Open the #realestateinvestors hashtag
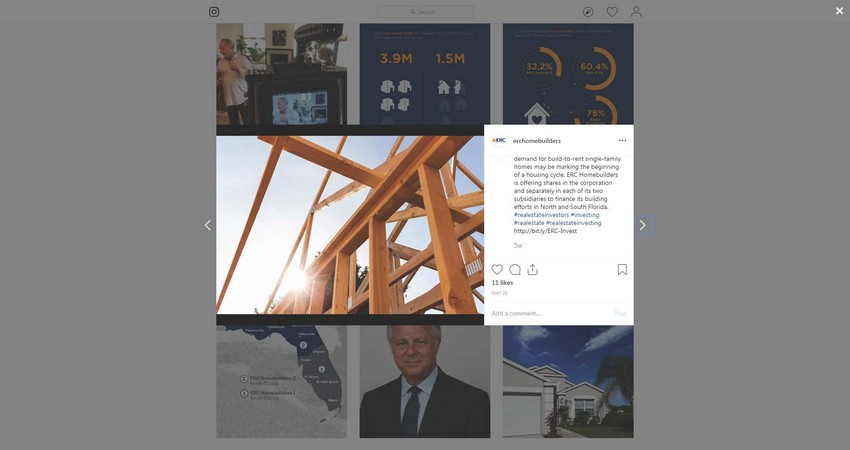Viewport: 850px width, 450px height. click(x=542, y=215)
